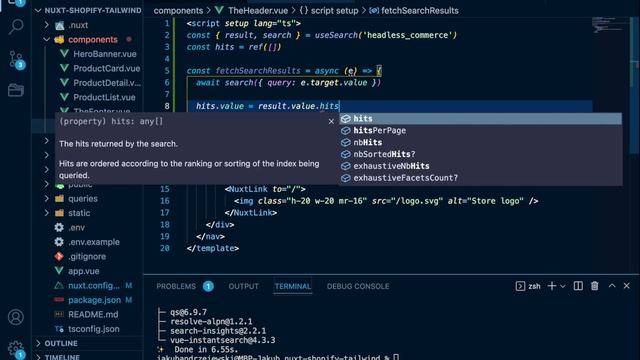The width and height of the screenshot is (640, 360).
Task: Choose exhaustiveNbHits suggestion
Action: 480,166
